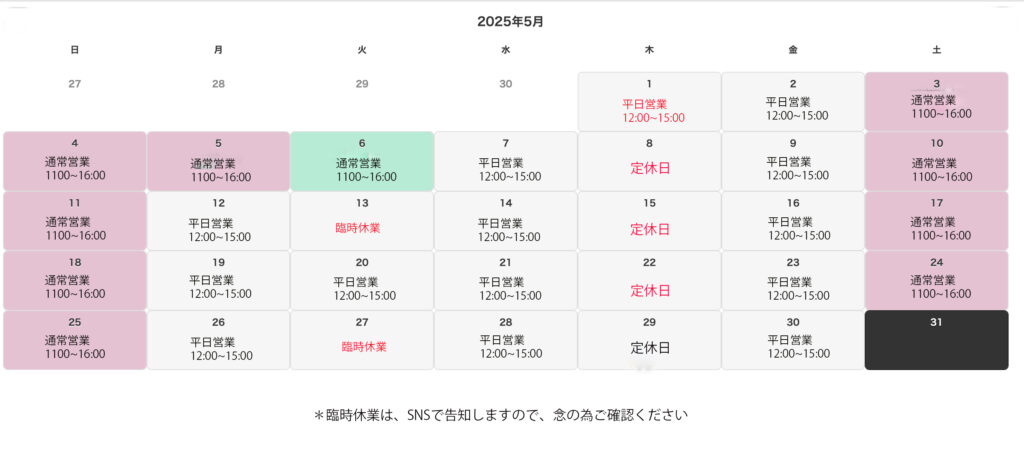Click May 1 with red 平日営業 text
1024x461 pixels.
(649, 101)
